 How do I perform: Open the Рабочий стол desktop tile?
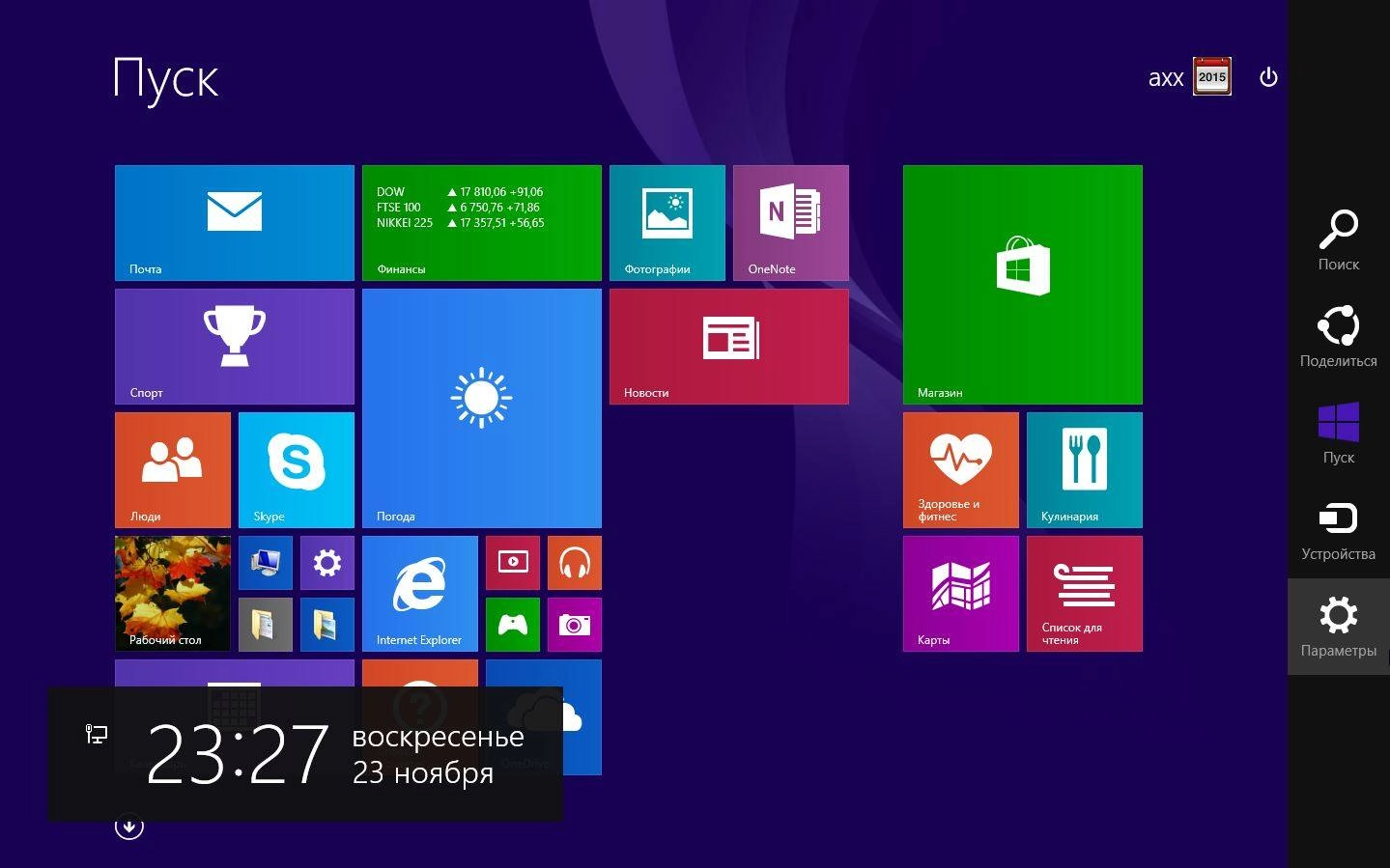click(173, 594)
